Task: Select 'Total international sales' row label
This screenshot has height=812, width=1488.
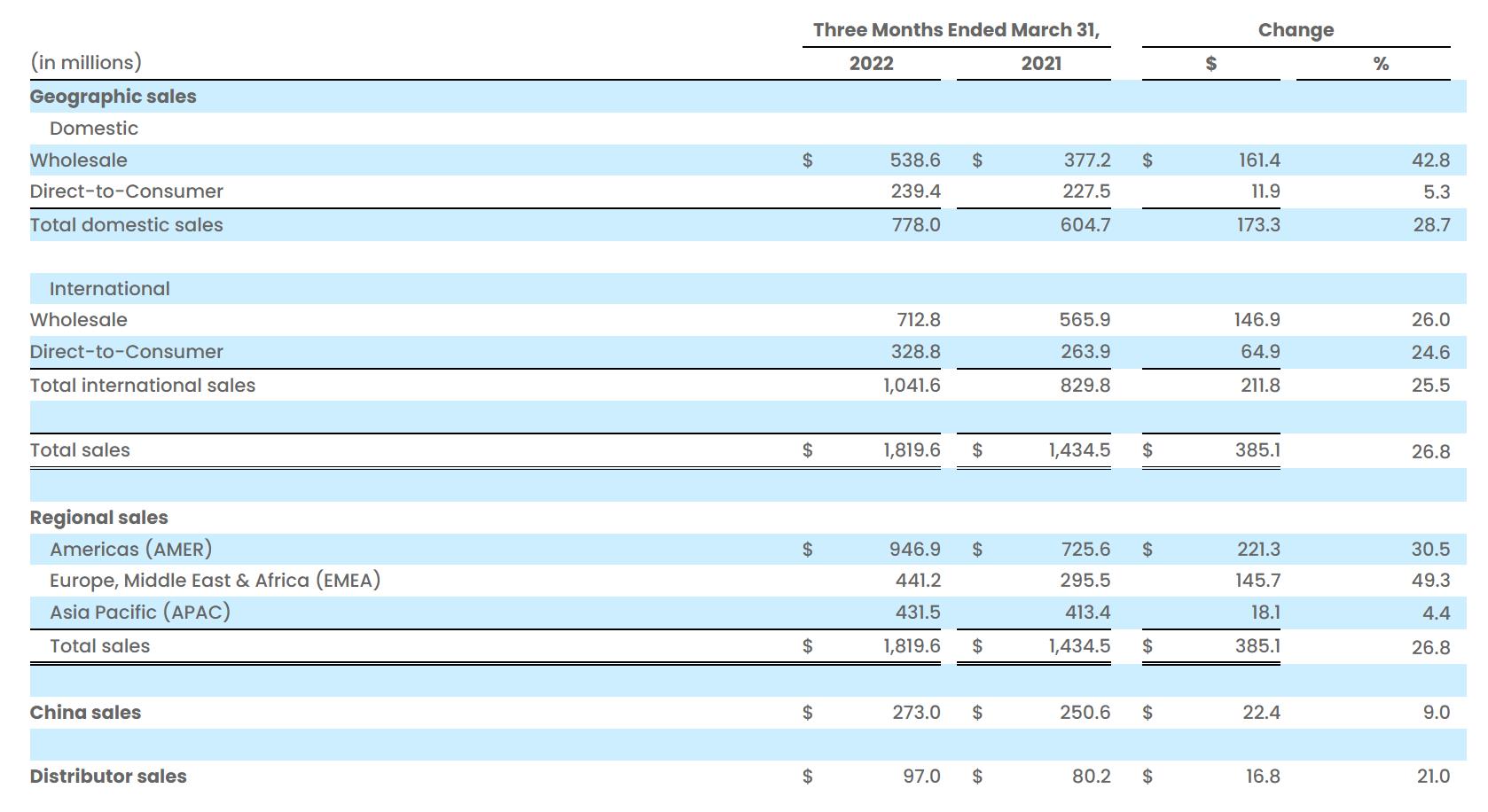Action: [x=142, y=386]
